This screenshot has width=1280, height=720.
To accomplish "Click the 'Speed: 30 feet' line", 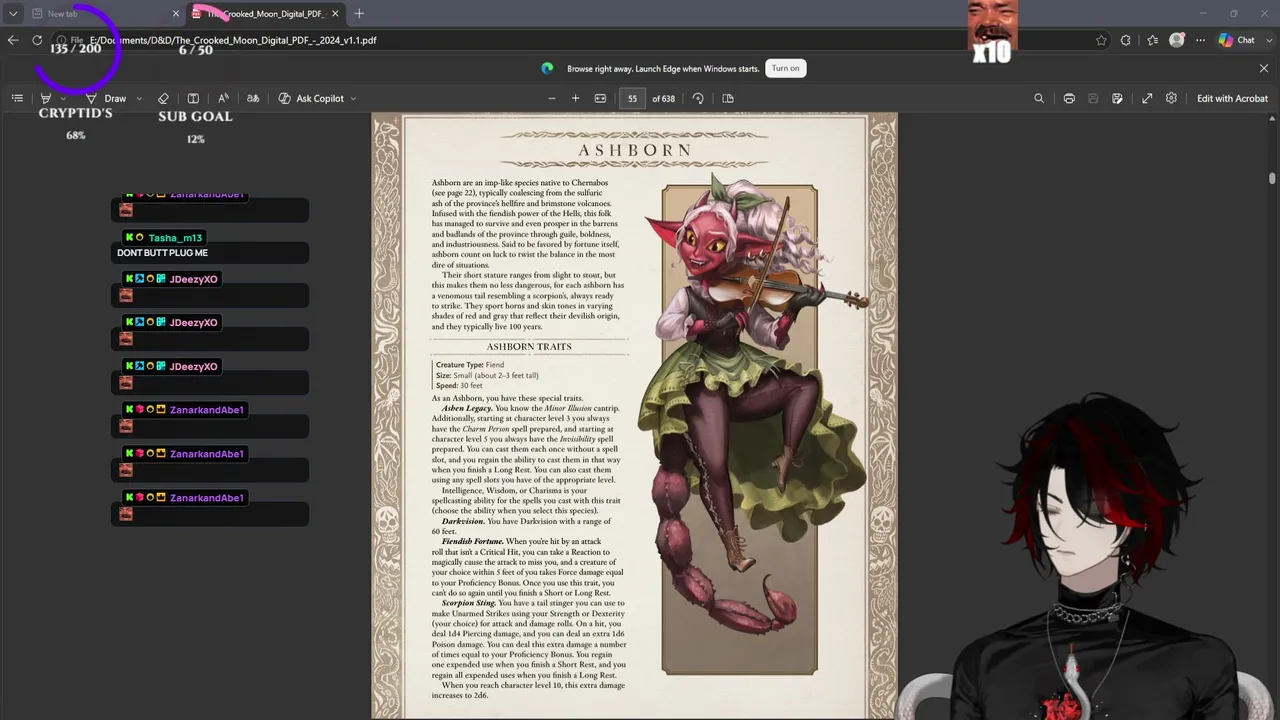I will tap(459, 385).
